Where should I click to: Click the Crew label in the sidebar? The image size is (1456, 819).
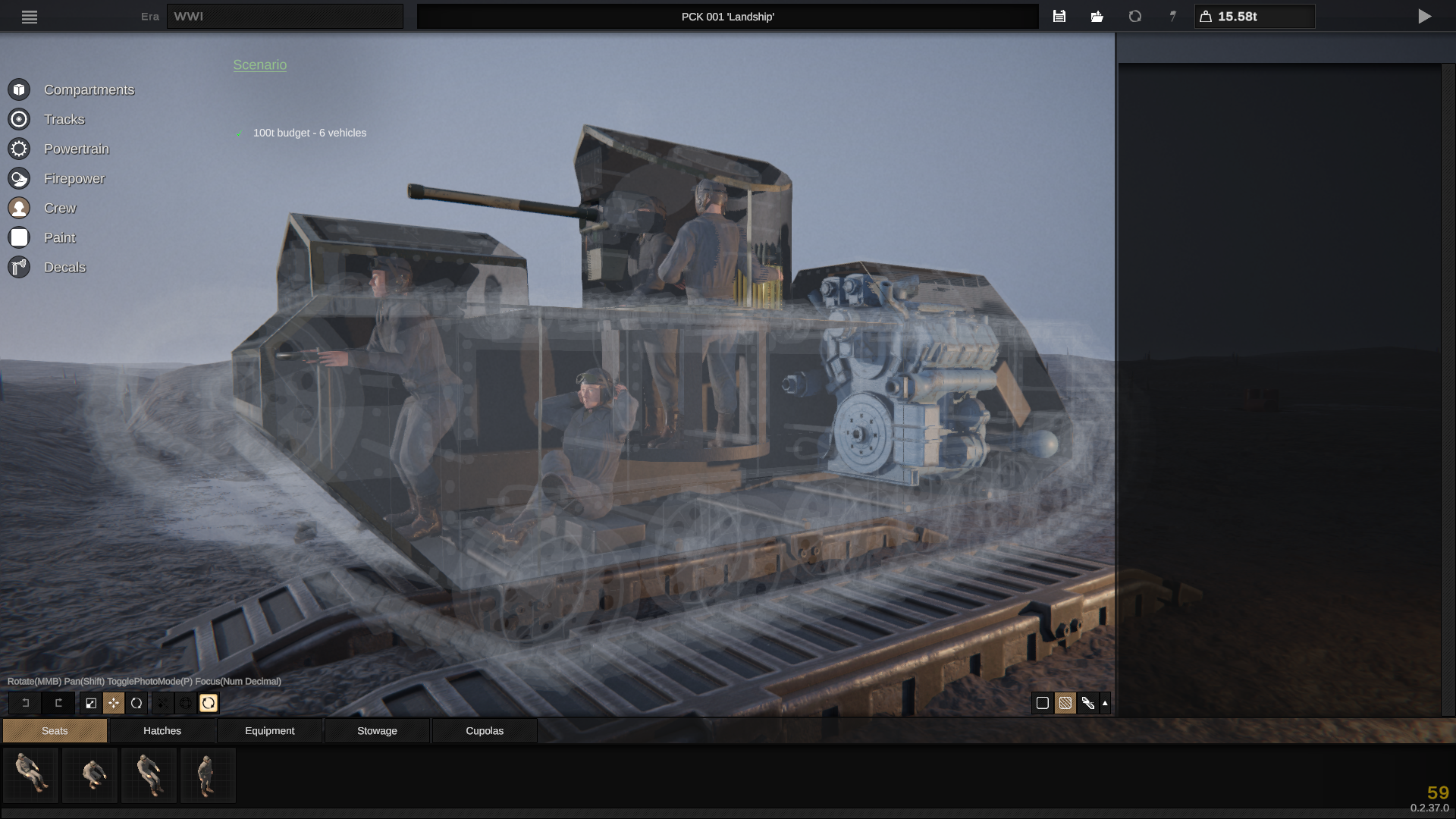click(60, 208)
